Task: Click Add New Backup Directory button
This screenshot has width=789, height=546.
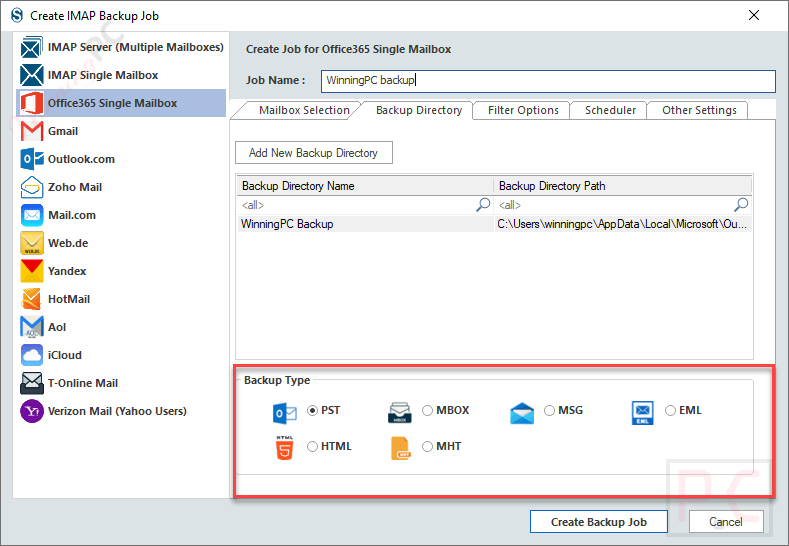Action: point(313,152)
